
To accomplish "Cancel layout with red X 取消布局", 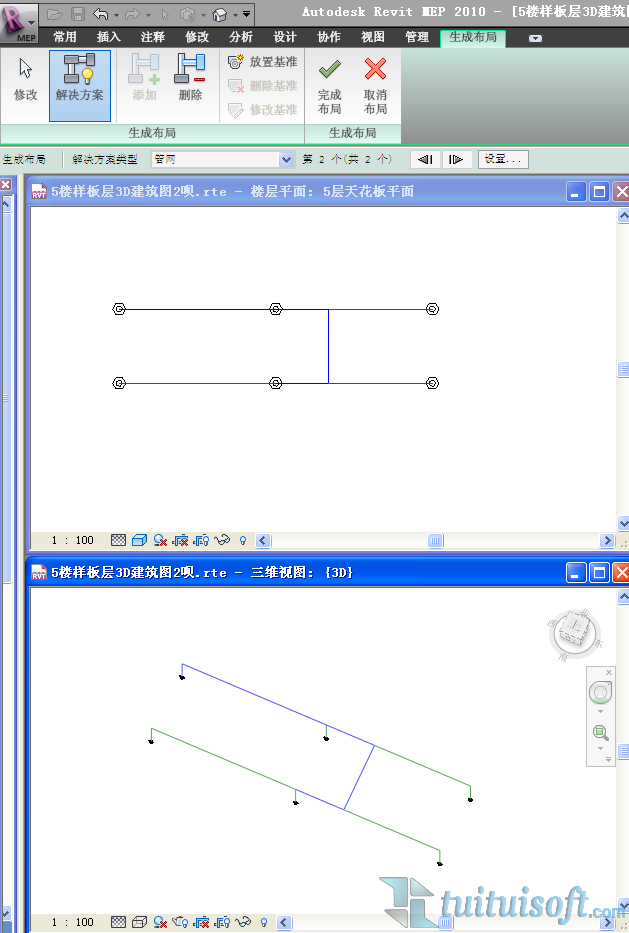I will coord(375,84).
